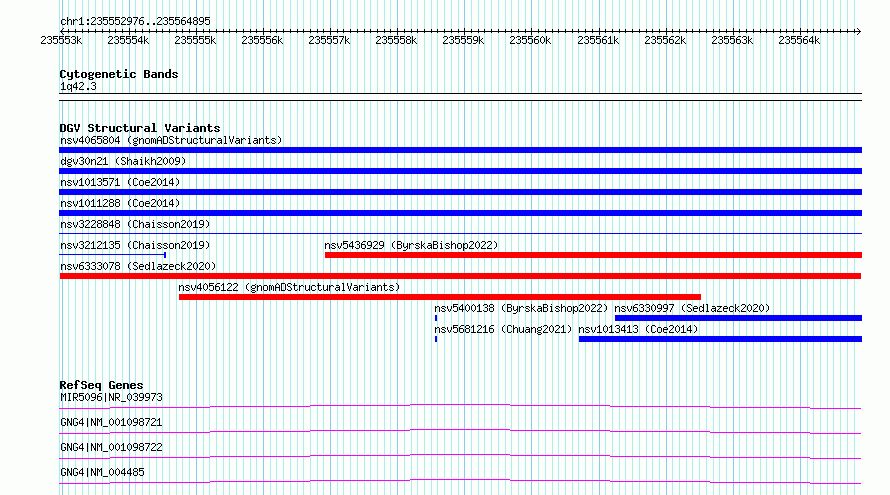The image size is (890, 495).
Task: Click the 235555k ruler tick label
Action: [195, 40]
